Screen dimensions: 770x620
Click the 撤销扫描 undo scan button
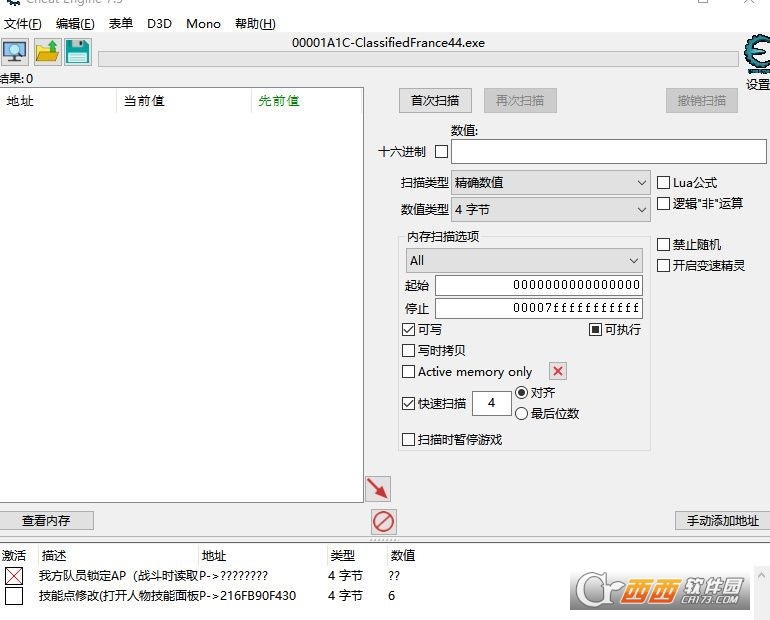point(702,101)
